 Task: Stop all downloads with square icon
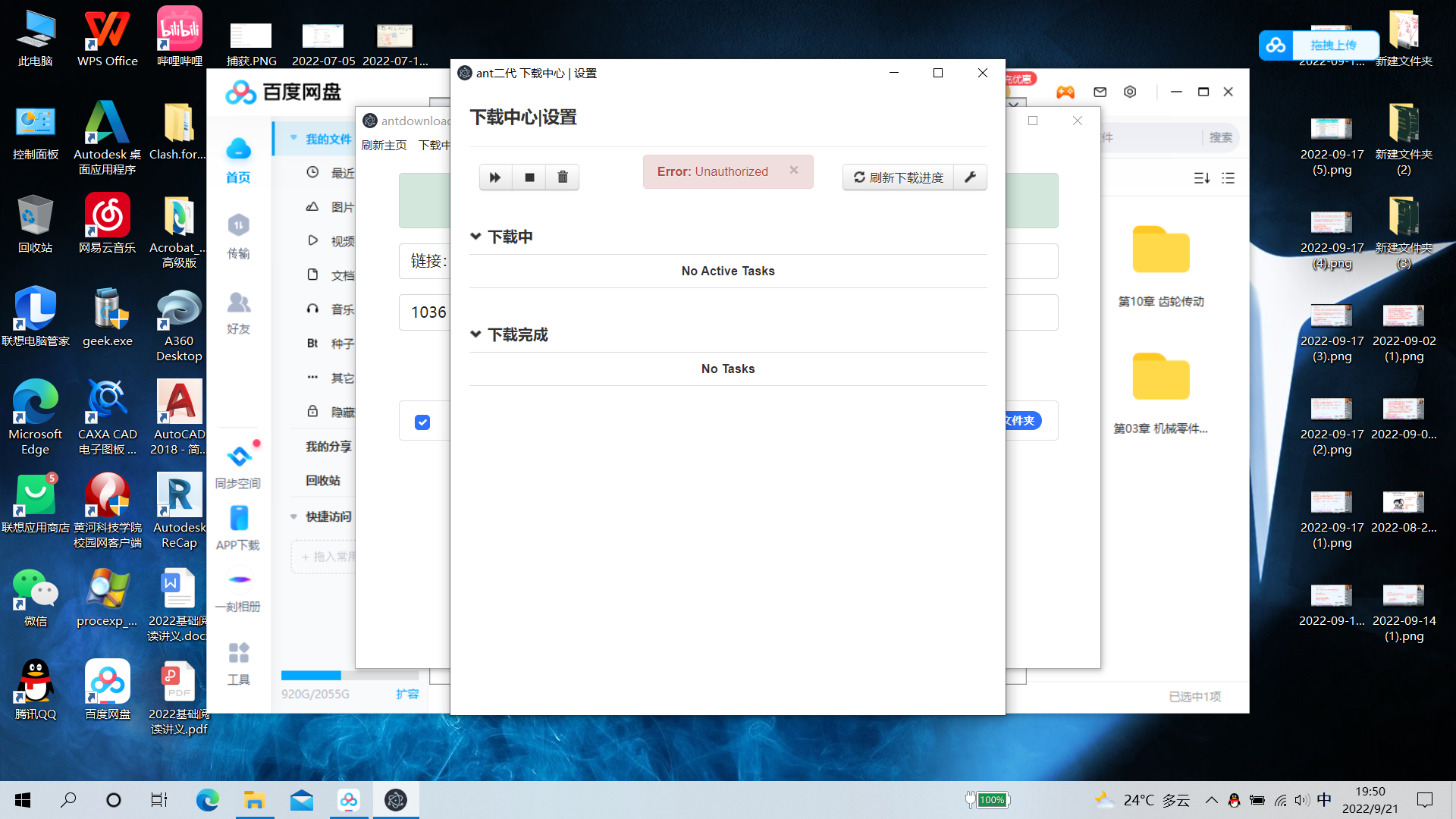(529, 177)
